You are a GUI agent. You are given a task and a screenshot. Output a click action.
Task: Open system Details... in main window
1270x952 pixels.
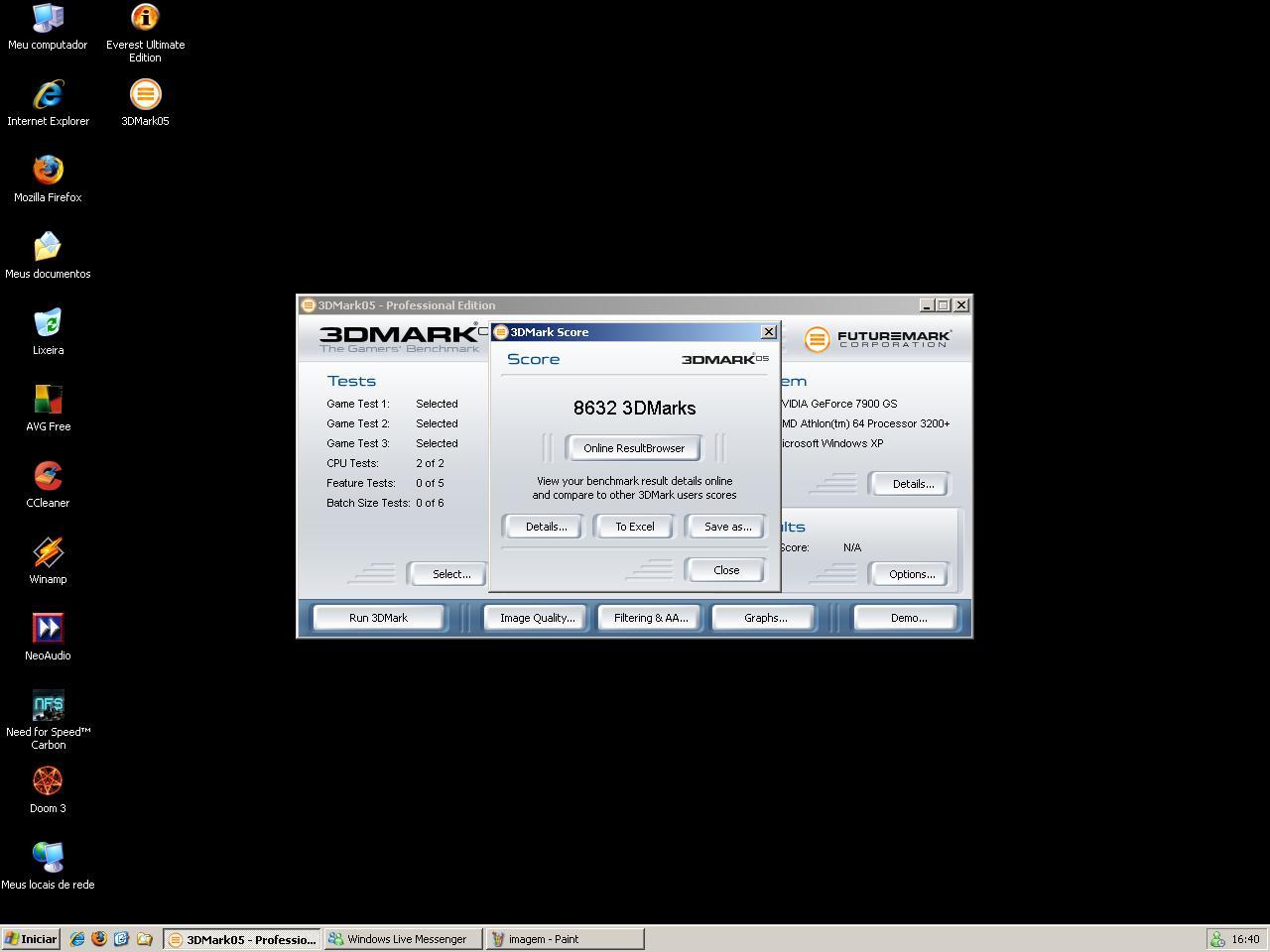(x=912, y=484)
